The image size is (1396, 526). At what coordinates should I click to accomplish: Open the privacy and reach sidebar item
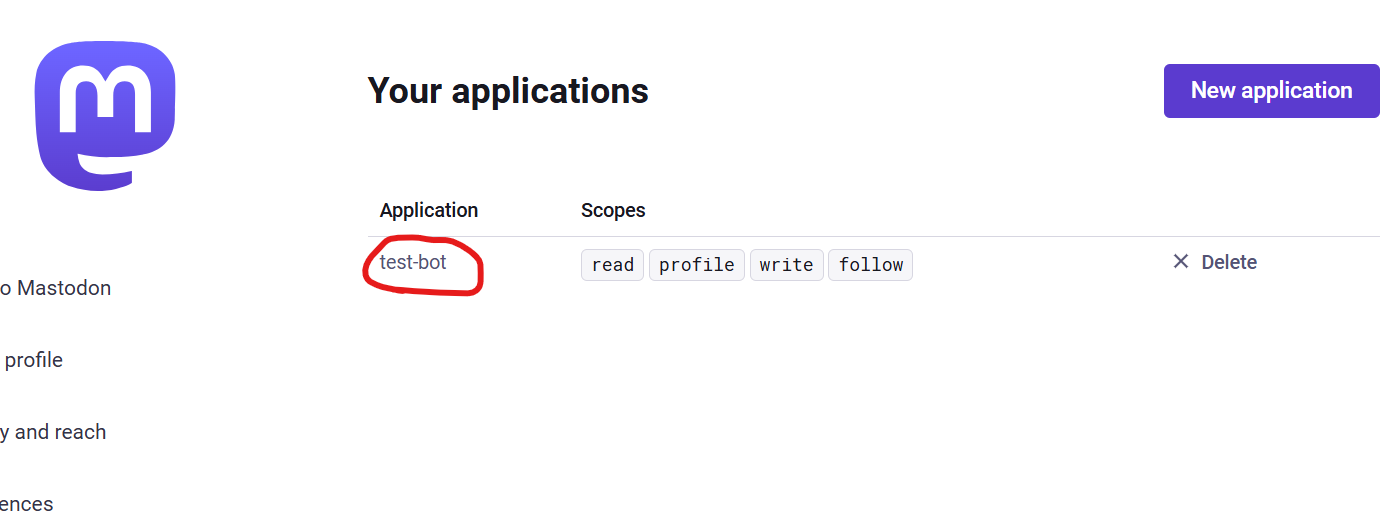(55, 432)
